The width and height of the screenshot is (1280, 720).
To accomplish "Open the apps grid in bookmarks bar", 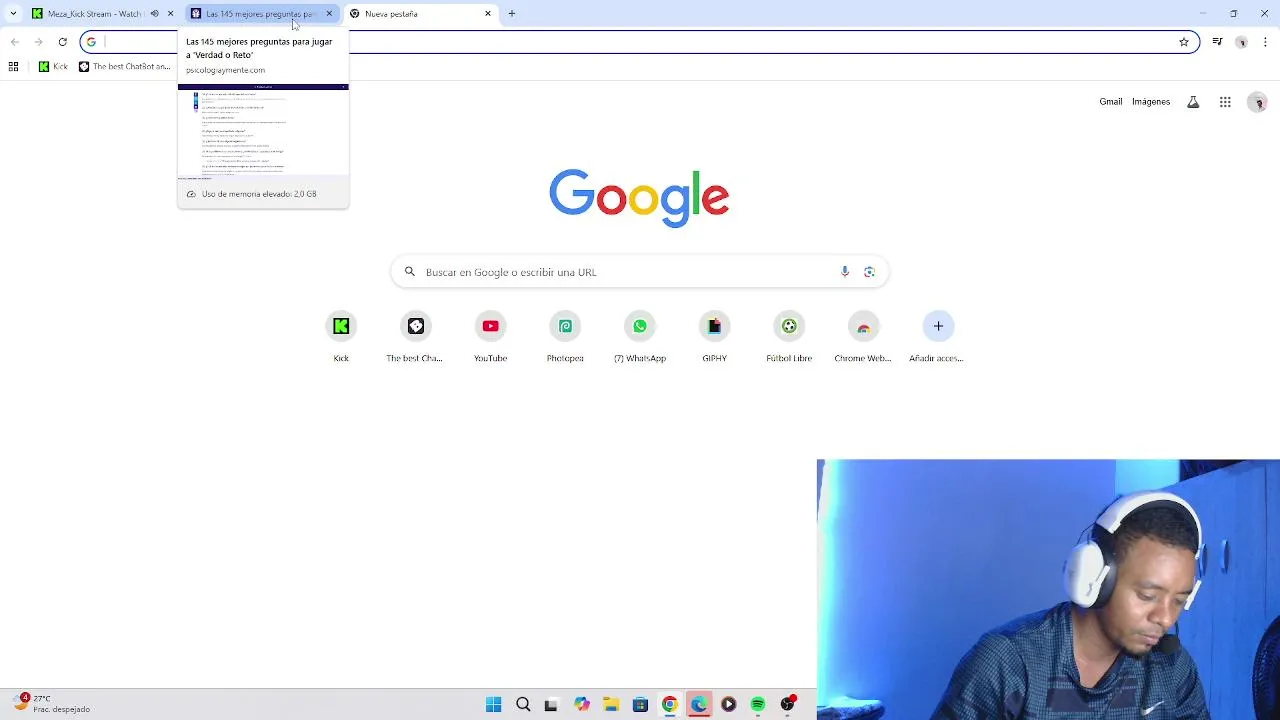I will point(13,67).
